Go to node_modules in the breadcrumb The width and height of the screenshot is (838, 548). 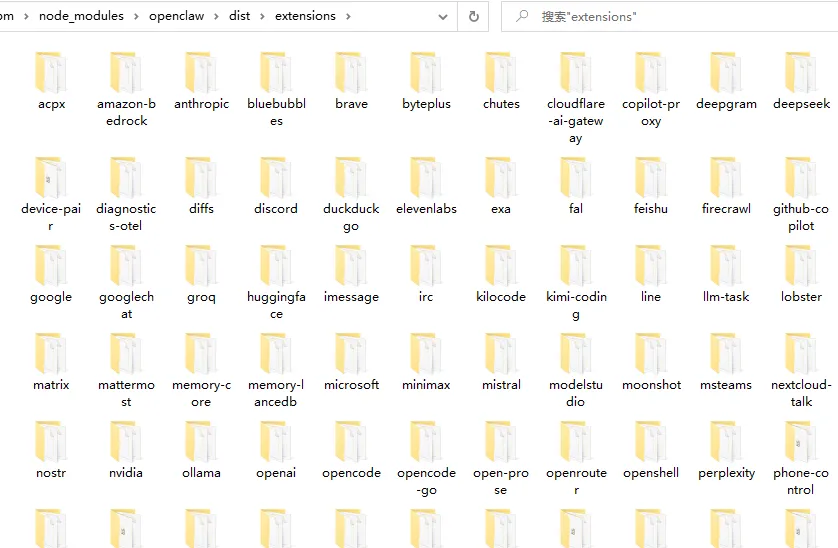tap(81, 16)
